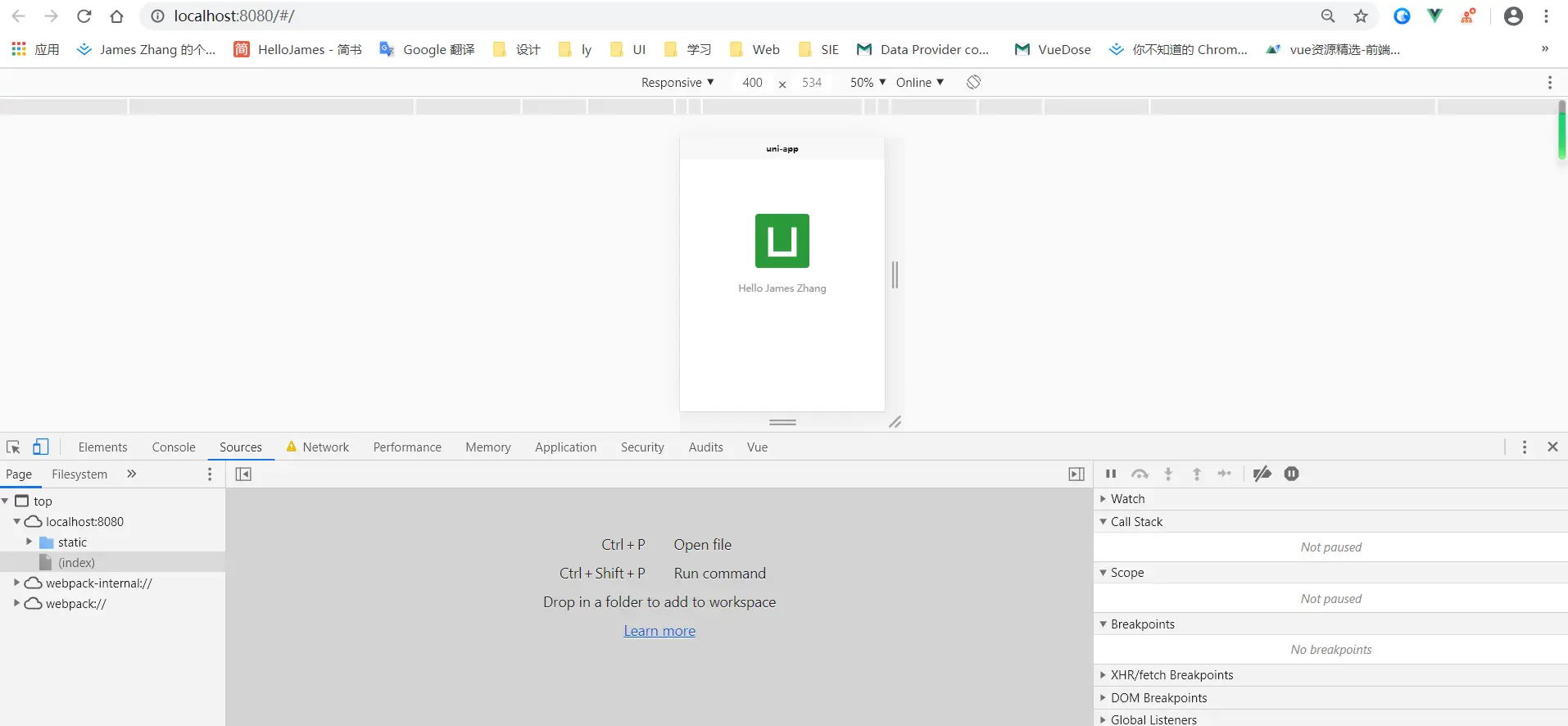The image size is (1568, 726).
Task: Open the Data Provider bookmark
Action: [922, 49]
